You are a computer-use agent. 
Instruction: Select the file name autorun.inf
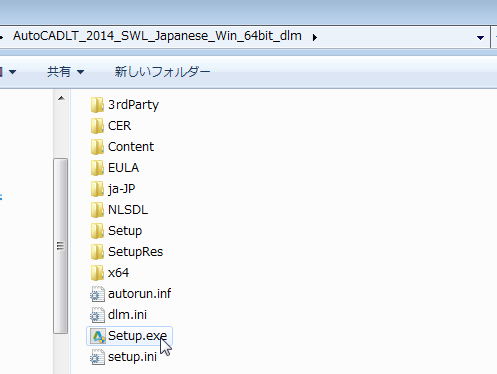(x=139, y=294)
